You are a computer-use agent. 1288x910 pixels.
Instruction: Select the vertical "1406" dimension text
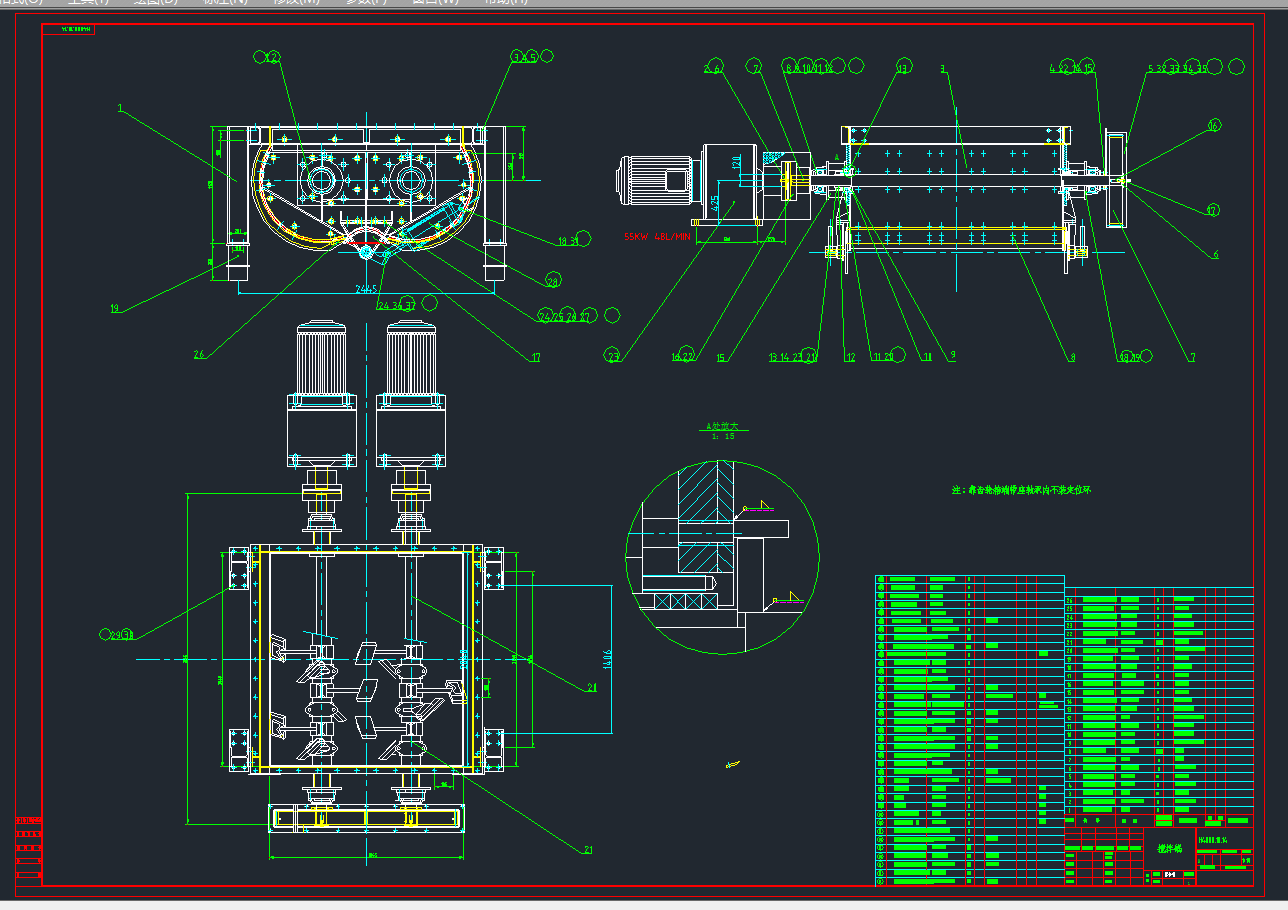(607, 658)
